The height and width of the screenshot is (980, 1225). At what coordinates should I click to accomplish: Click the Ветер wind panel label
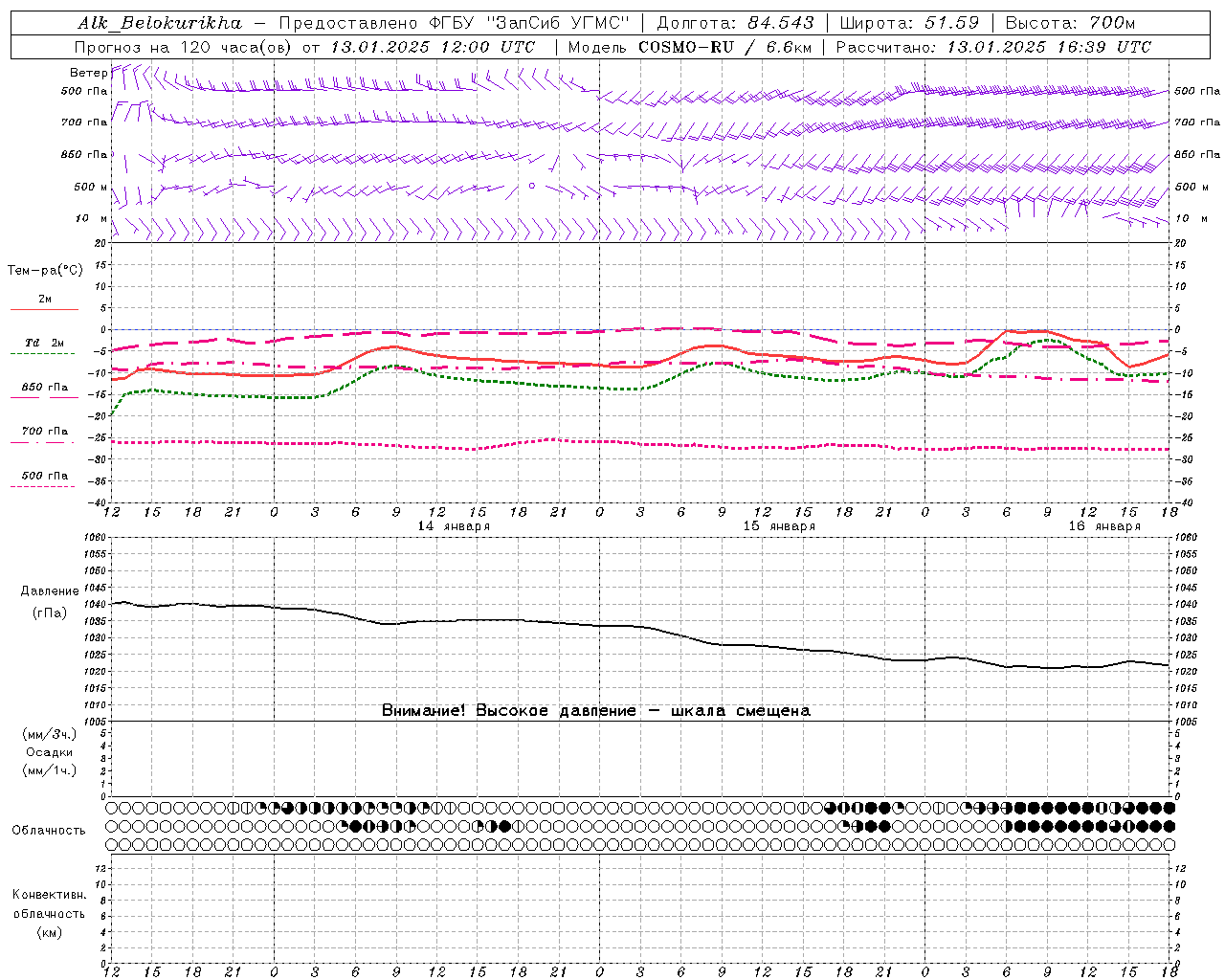coord(88,73)
